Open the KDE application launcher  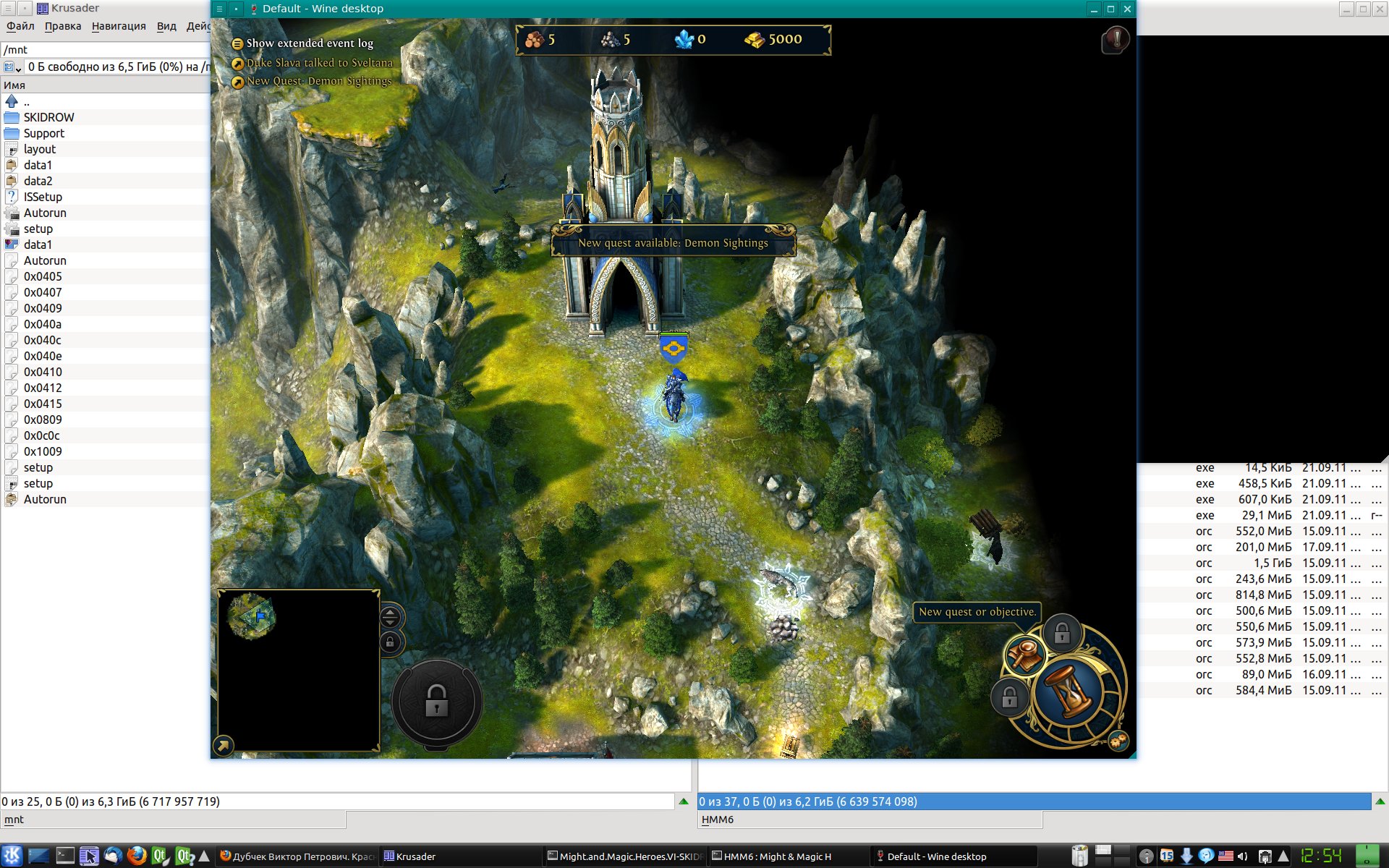(12, 856)
